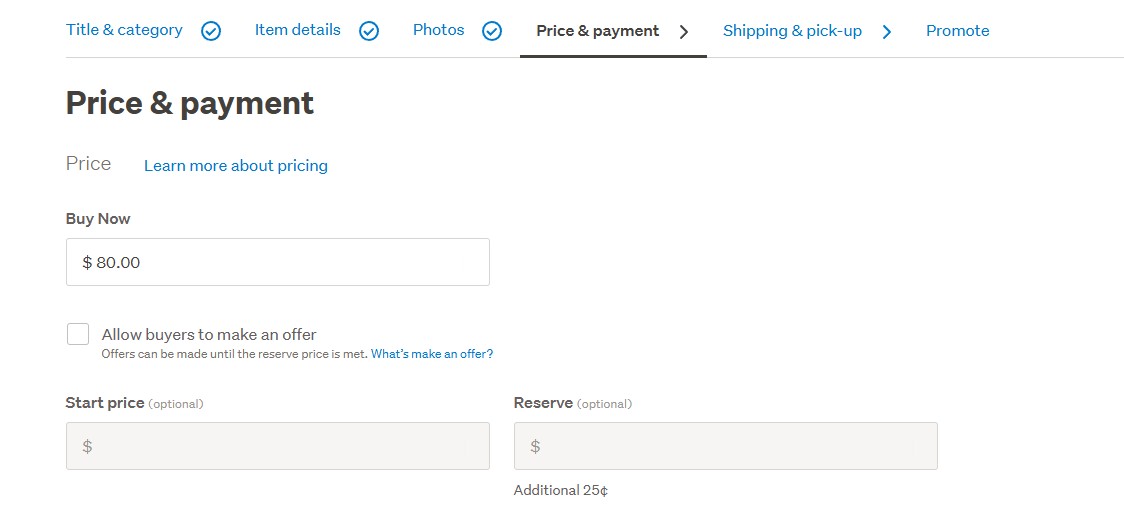Click the Start price input box
This screenshot has height=531, width=1124.
click(x=278, y=446)
